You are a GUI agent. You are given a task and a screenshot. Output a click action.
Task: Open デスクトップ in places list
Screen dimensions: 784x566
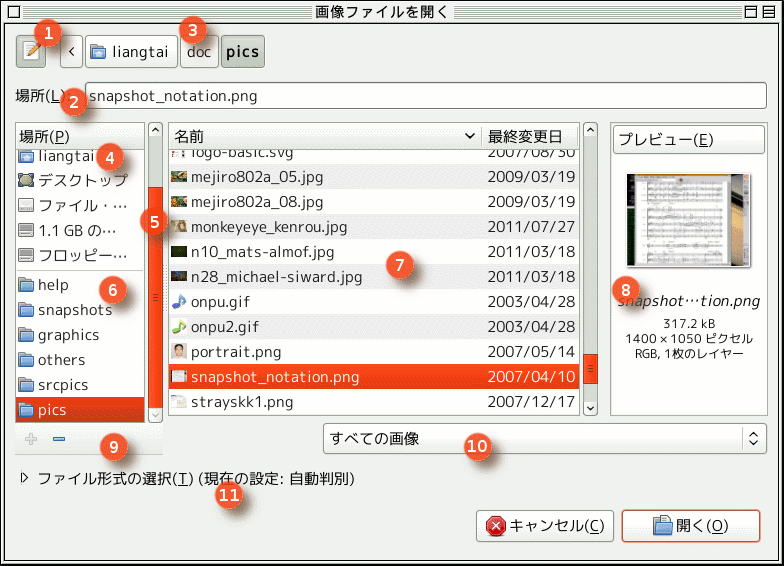point(80,180)
